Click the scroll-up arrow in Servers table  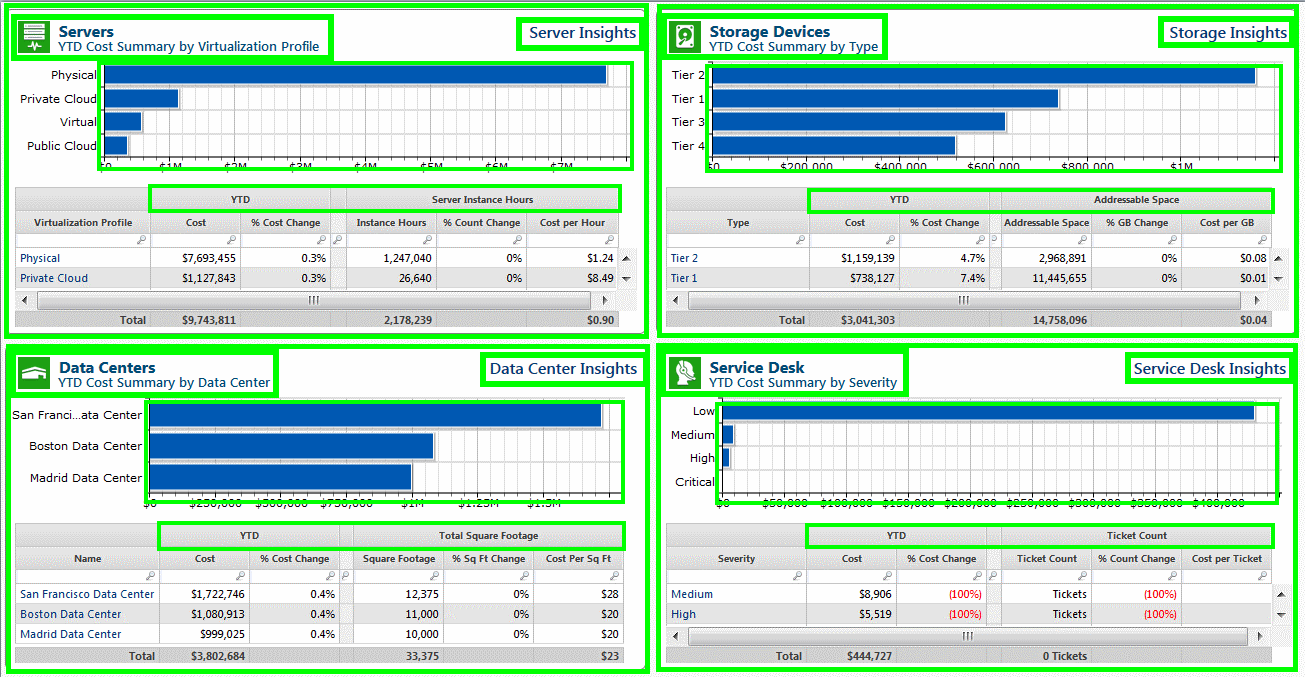627,259
